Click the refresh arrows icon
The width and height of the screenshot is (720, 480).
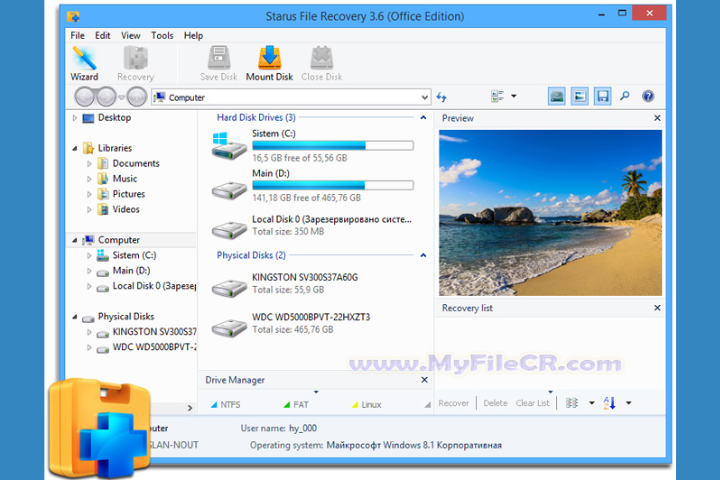click(441, 97)
